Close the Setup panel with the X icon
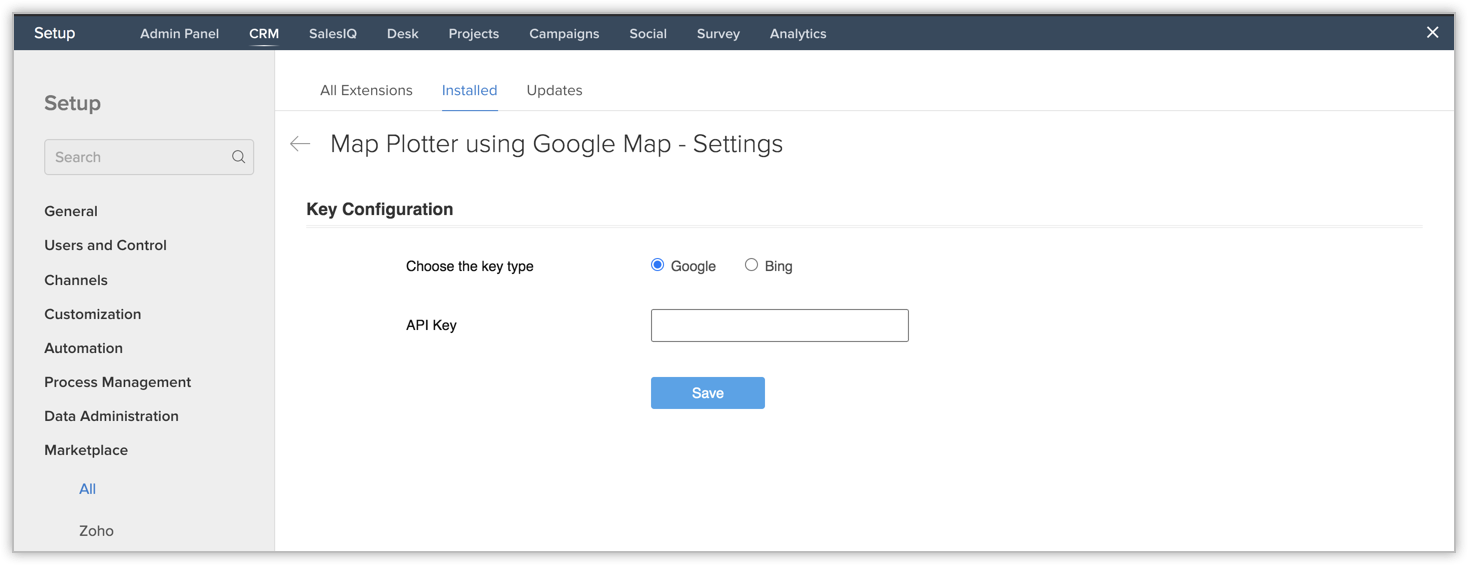Screen dimensions: 1468x565 [1432, 33]
